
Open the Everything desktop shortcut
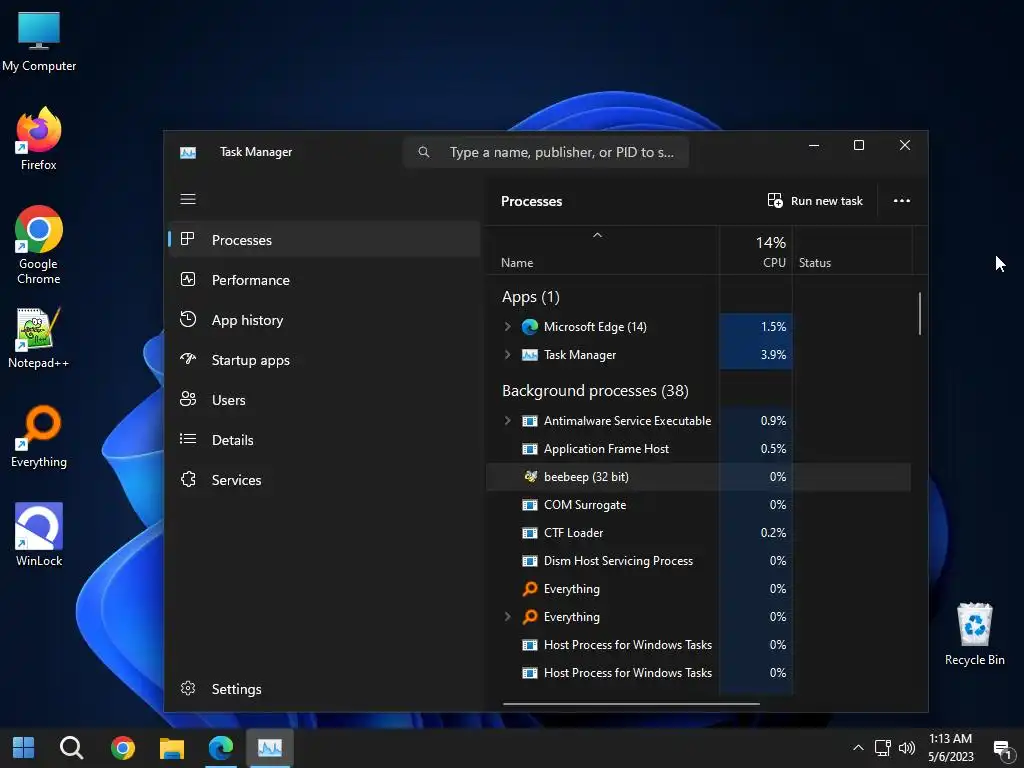pyautogui.click(x=39, y=436)
